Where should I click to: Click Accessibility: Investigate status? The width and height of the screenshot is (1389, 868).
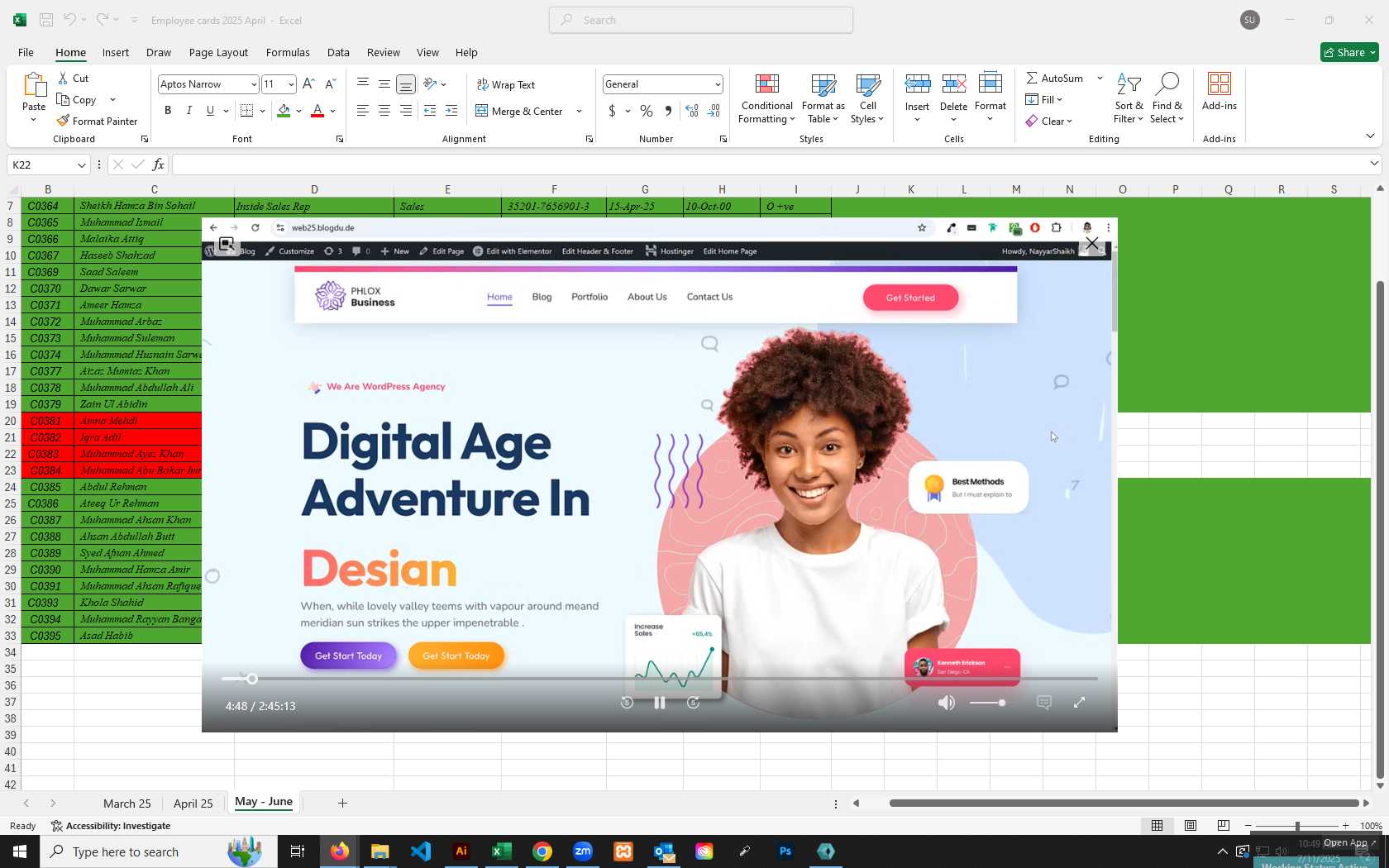111,826
